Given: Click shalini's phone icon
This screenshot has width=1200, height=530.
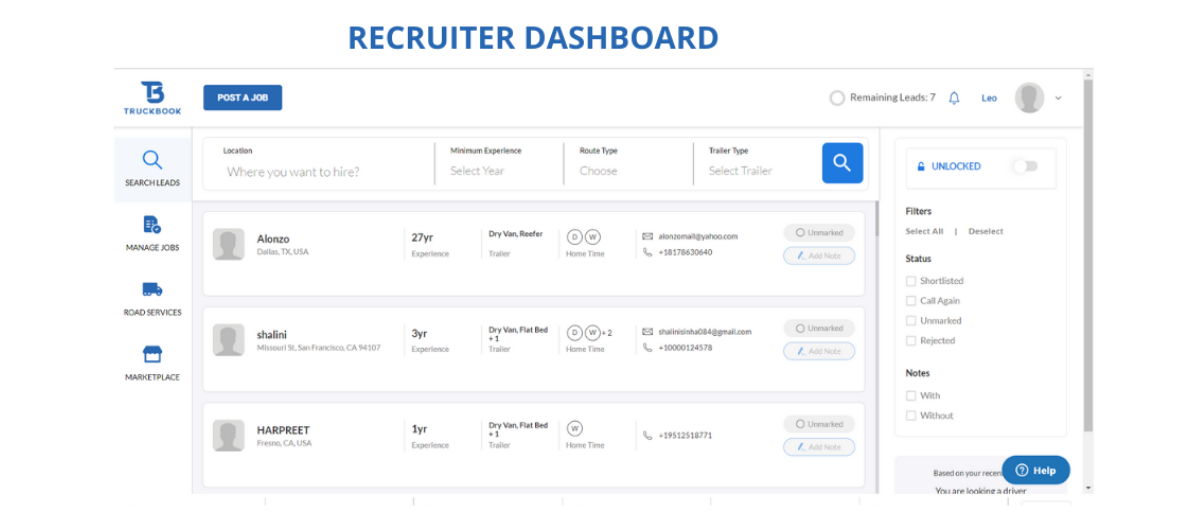Looking at the screenshot, I should point(648,348).
